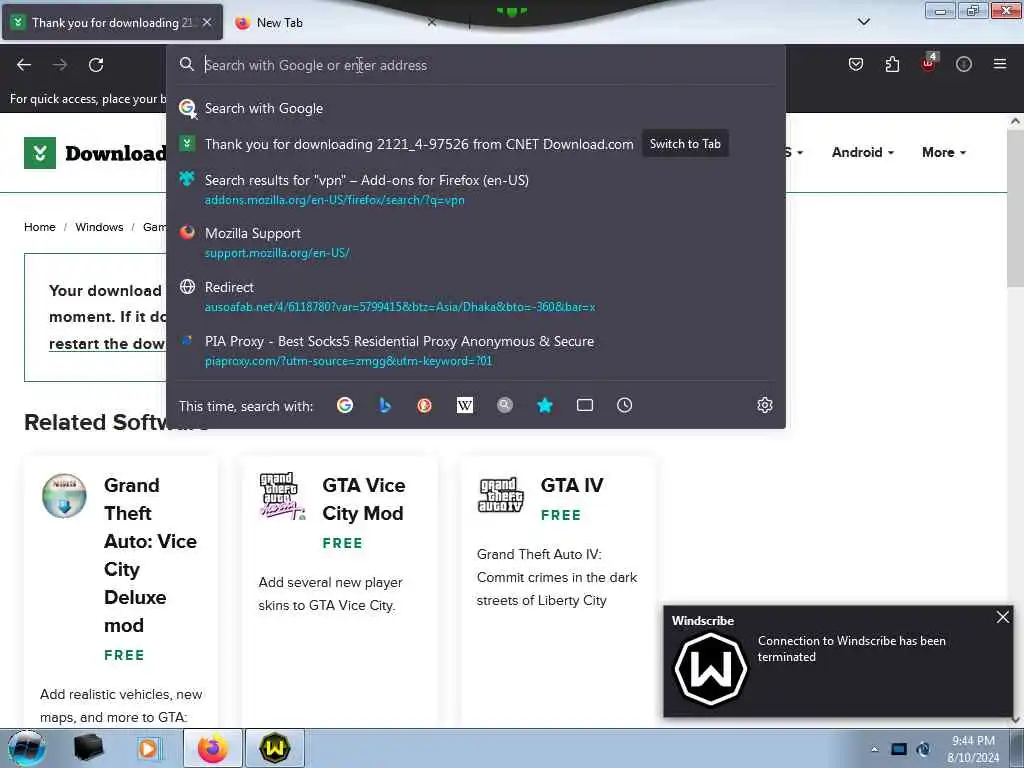Open the media player taskbar icon
The image size is (1024, 768).
[x=148, y=748]
